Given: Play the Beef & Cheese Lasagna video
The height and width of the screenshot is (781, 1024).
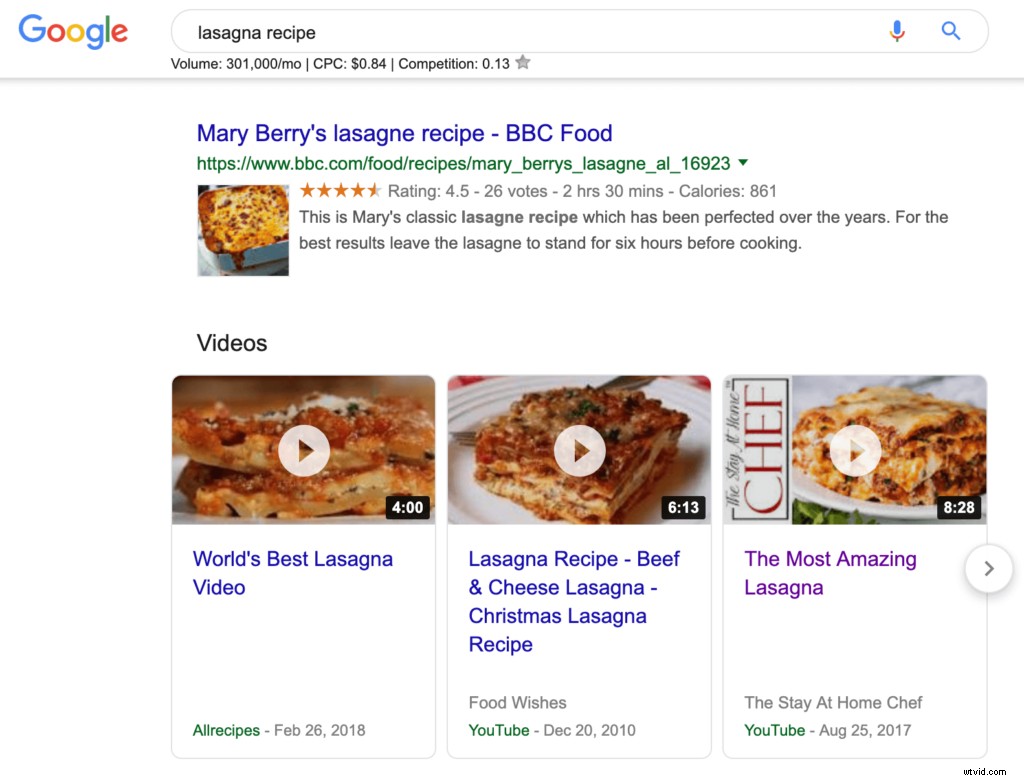Looking at the screenshot, I should point(579,450).
